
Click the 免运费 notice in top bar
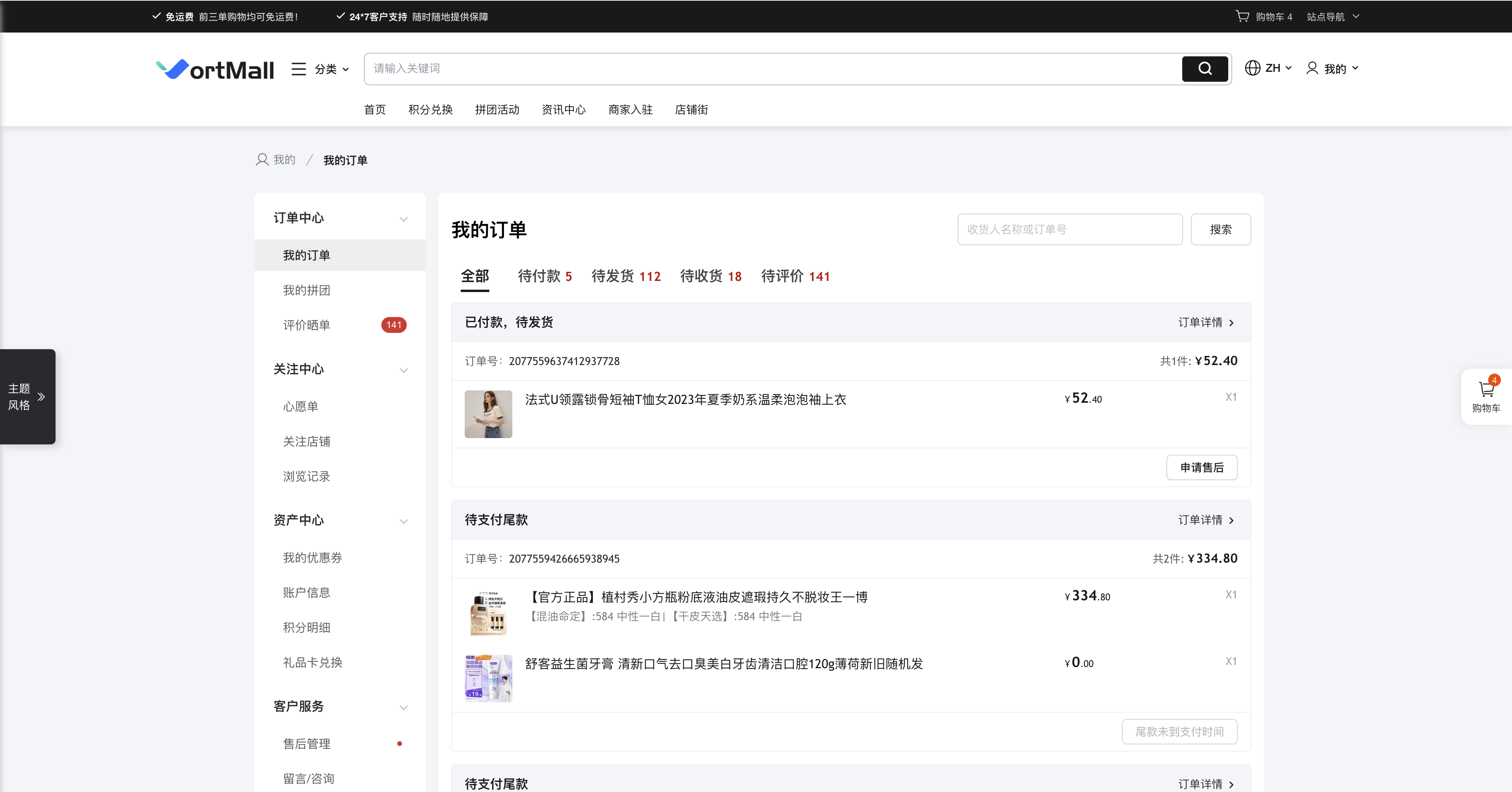pyautogui.click(x=225, y=16)
